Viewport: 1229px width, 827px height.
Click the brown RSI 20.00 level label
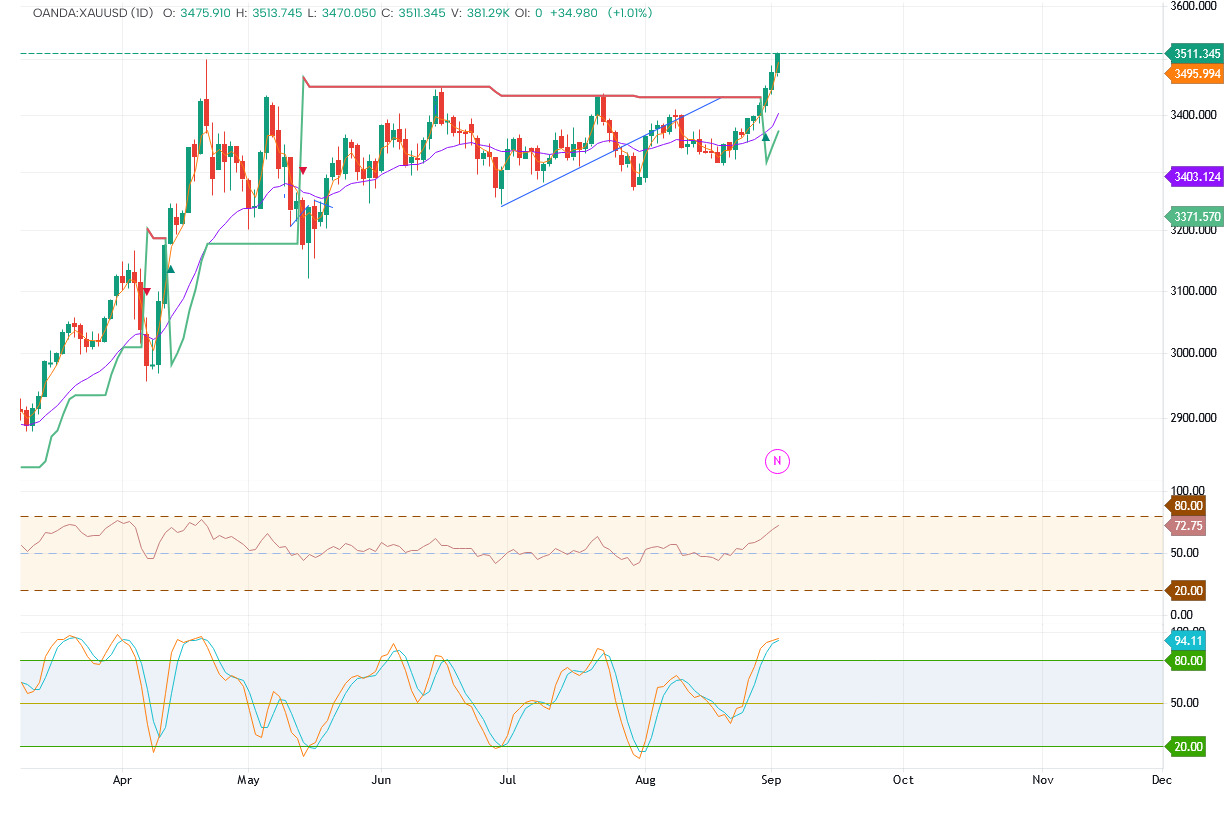click(x=1188, y=591)
